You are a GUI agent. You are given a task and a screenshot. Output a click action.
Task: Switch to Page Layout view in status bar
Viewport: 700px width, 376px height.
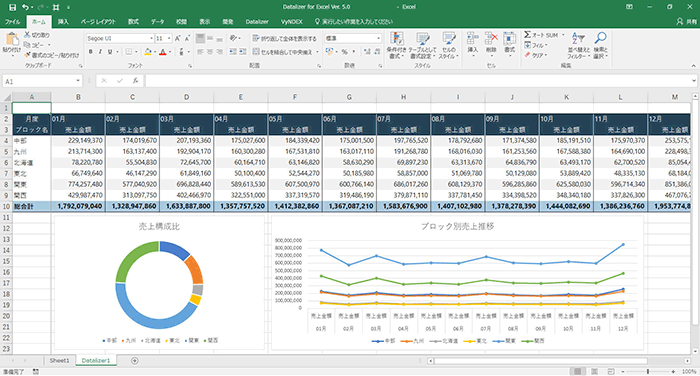tap(594, 372)
